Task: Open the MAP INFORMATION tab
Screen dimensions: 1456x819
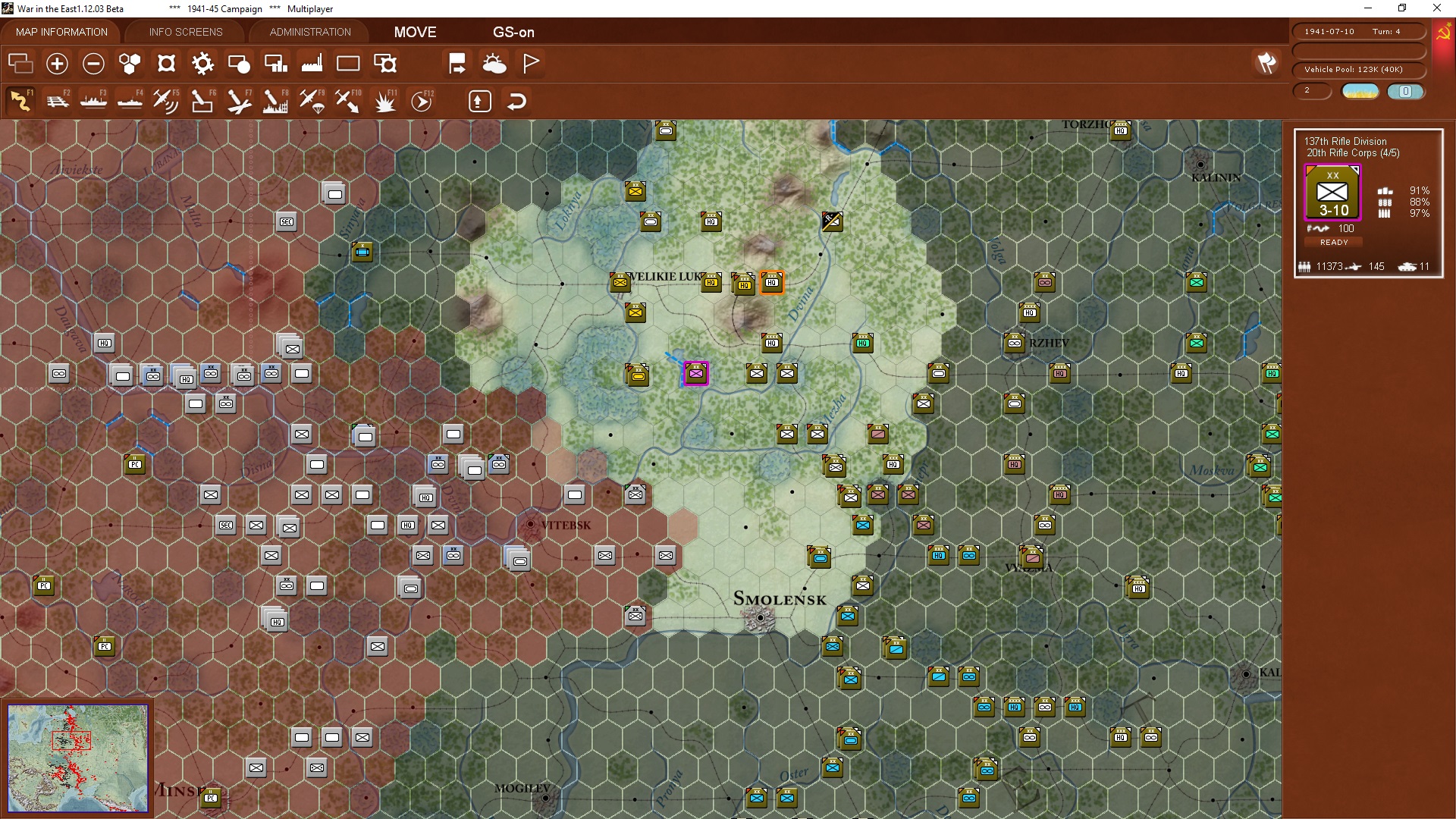Action: pos(61,32)
